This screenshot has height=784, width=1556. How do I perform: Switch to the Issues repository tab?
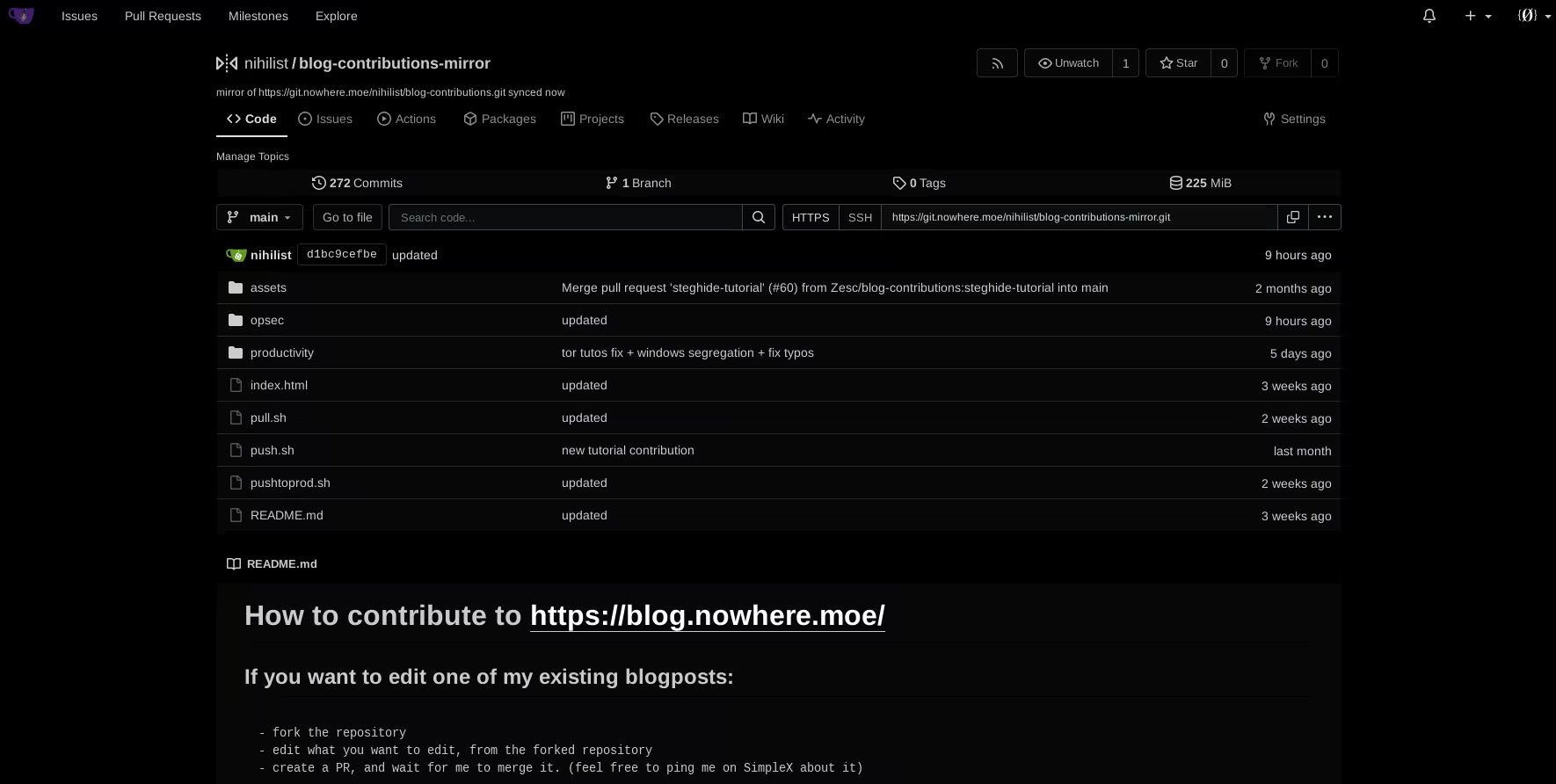click(x=325, y=119)
